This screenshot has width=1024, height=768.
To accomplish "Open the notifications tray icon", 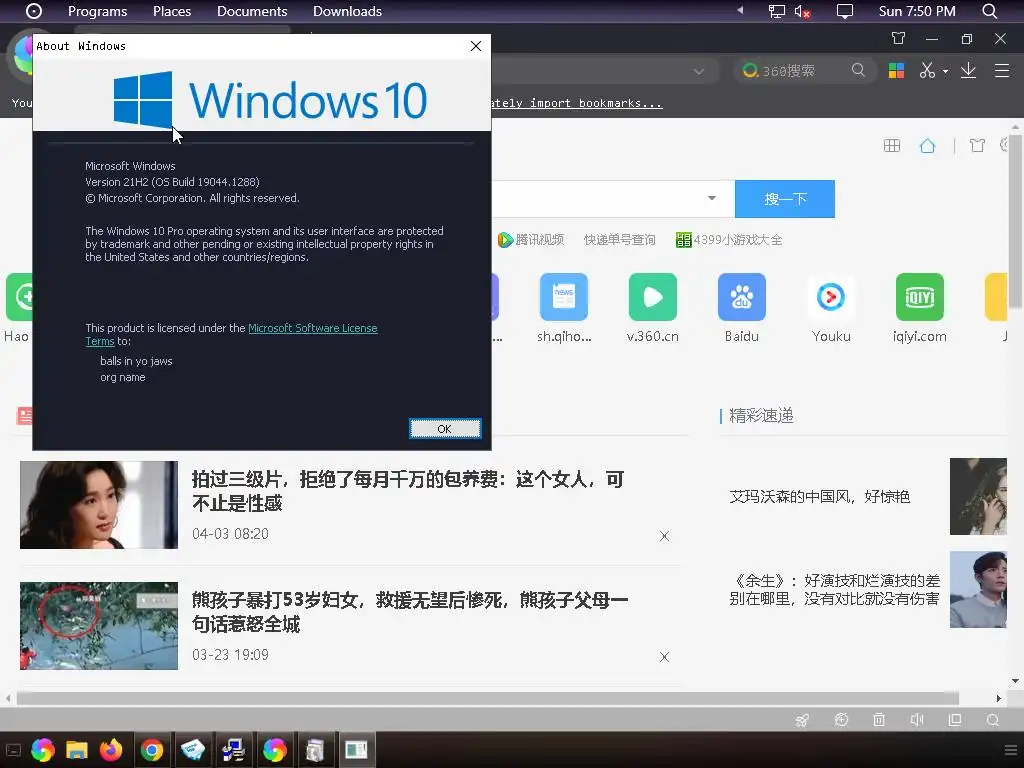I will (x=845, y=11).
